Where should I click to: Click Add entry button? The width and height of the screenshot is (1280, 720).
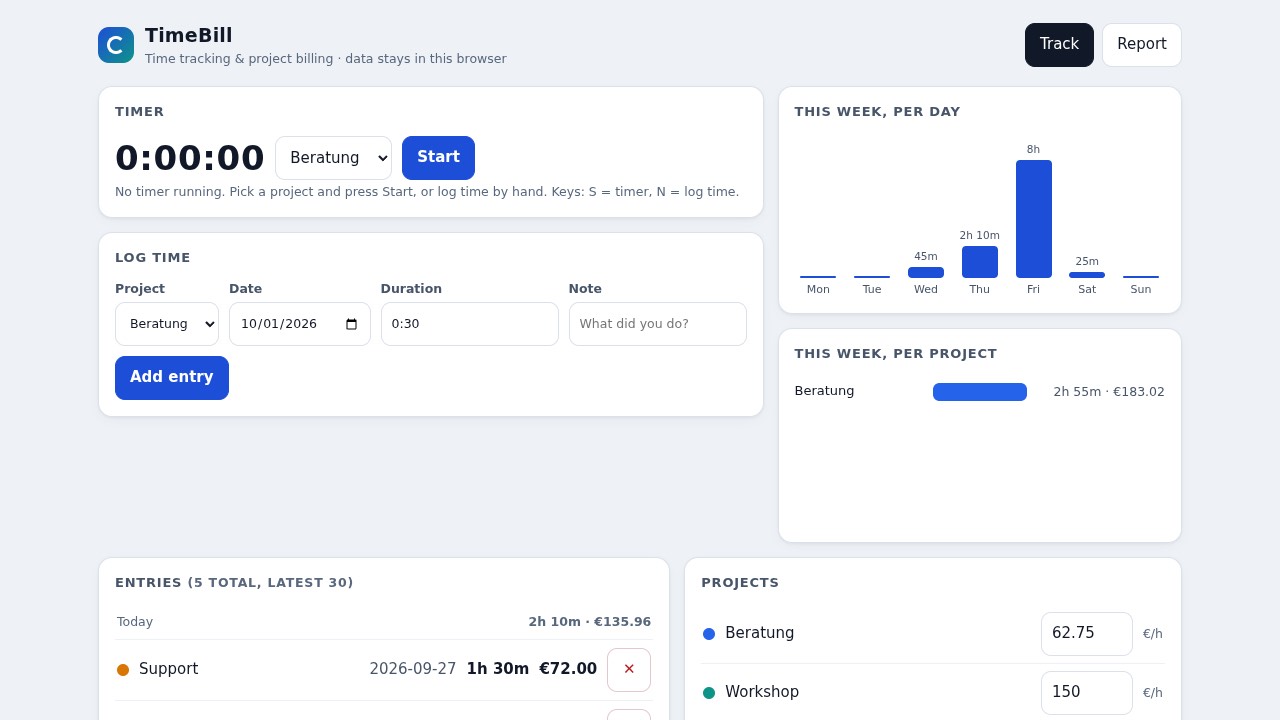point(172,378)
